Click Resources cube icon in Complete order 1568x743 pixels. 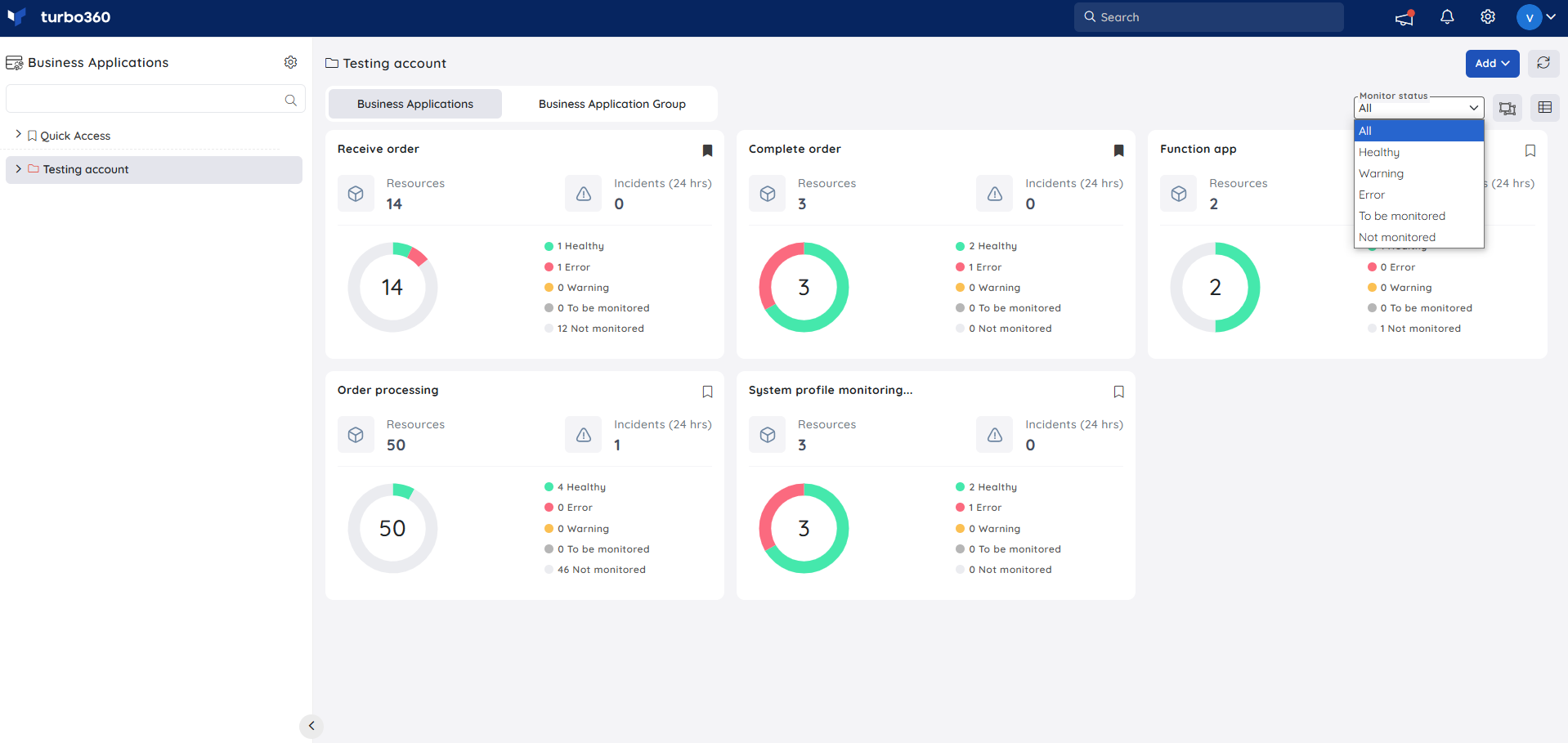(768, 194)
